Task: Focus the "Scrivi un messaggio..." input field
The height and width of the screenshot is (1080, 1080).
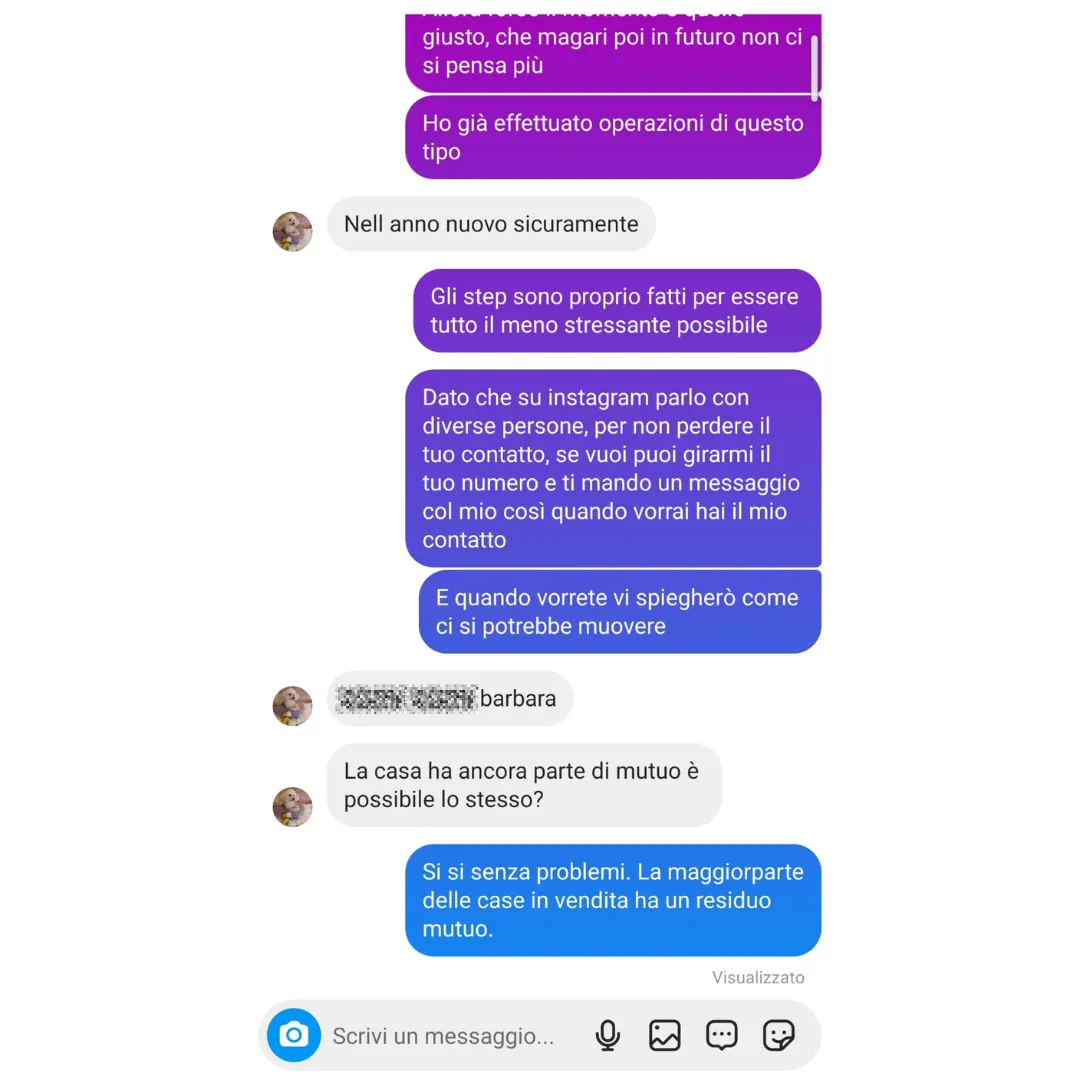Action: (455, 1035)
